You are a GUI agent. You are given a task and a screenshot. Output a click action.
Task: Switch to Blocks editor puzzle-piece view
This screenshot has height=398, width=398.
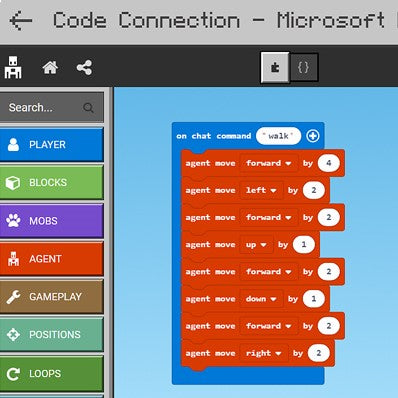[x=275, y=68]
